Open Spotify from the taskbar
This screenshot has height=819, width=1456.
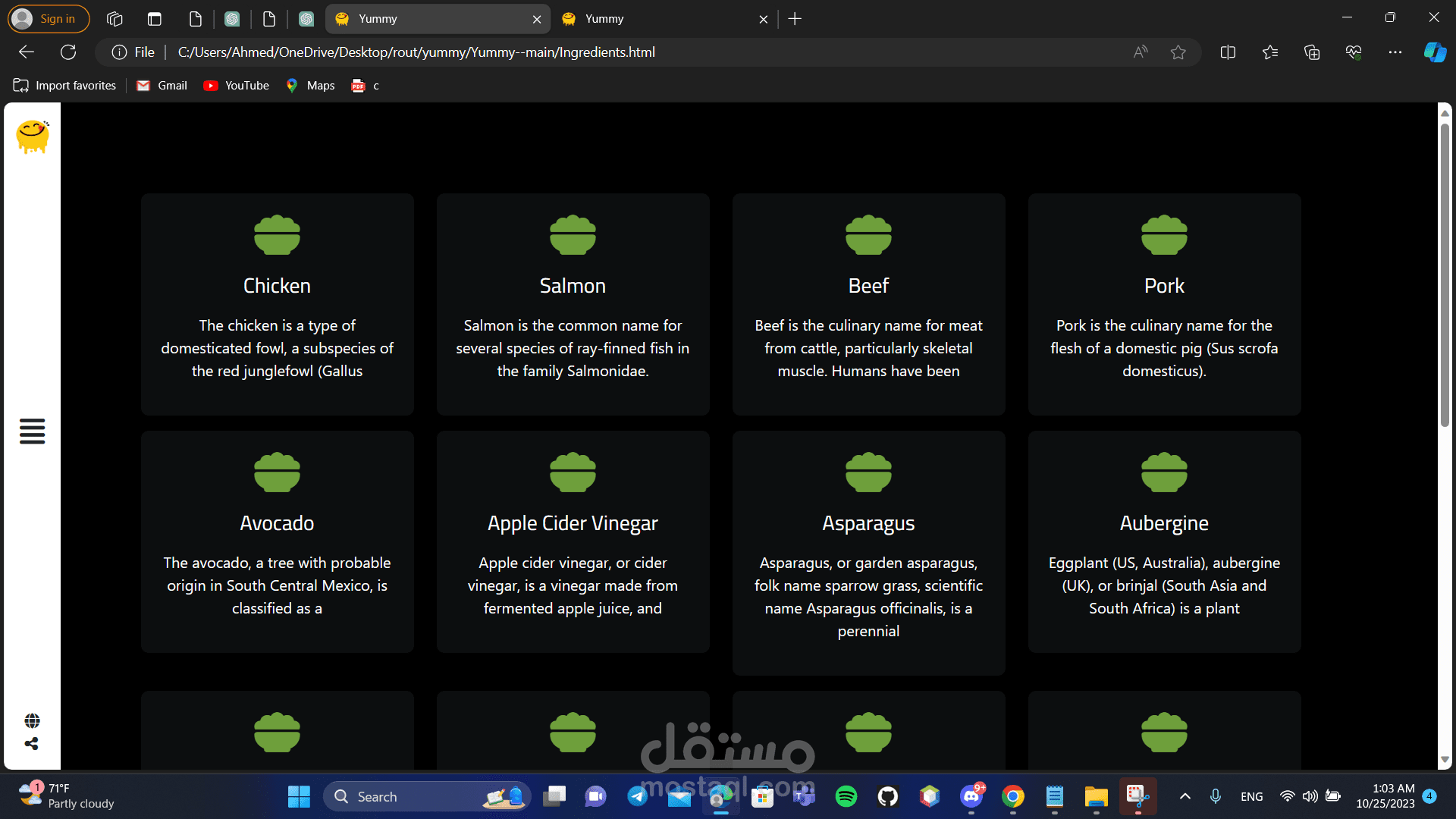846,796
